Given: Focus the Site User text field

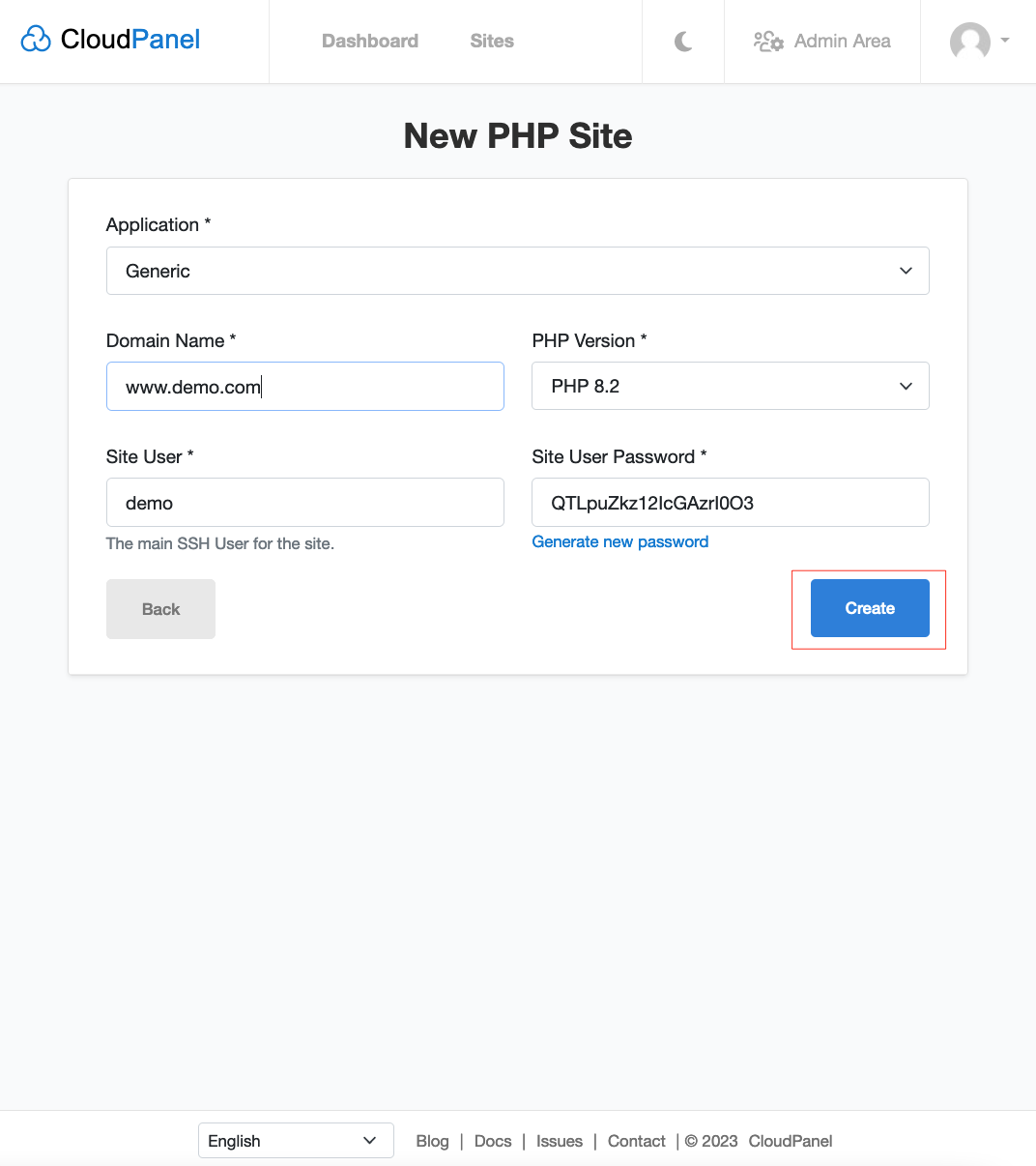Looking at the screenshot, I should [304, 503].
